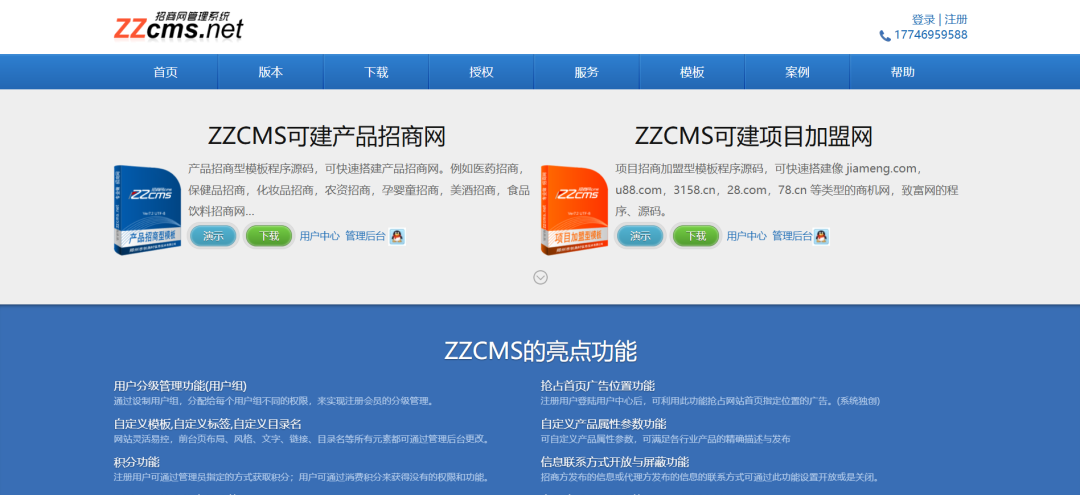
Task: Click heading ZZCMS可建产品招商网
Action: point(326,136)
